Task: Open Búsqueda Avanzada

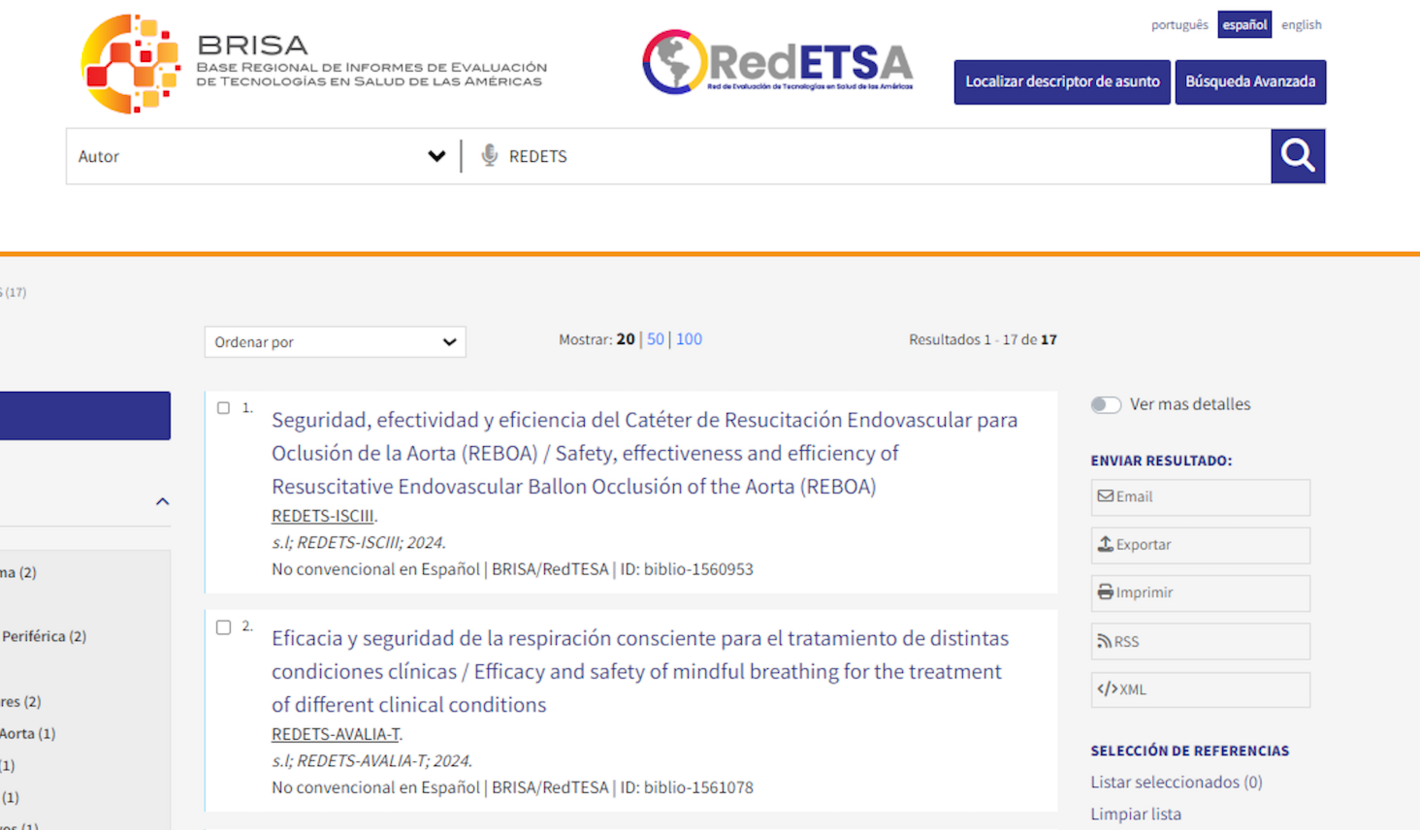Action: (x=1250, y=82)
